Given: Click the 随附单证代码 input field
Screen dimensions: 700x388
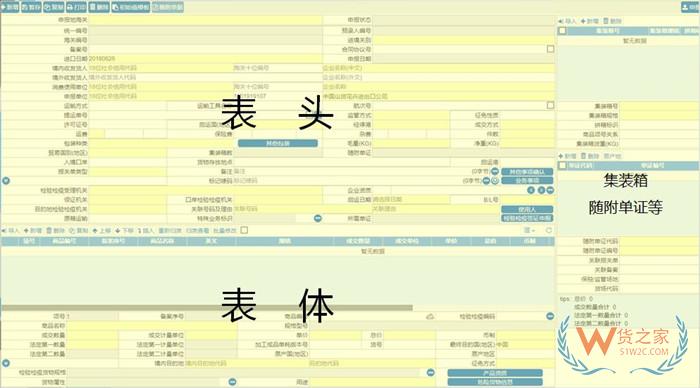Looking at the screenshot, I should [659, 241].
